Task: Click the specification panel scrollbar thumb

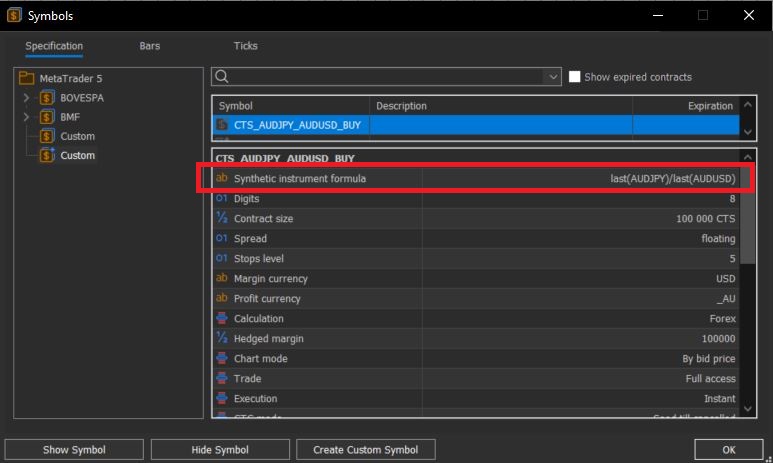Action: coord(747,215)
